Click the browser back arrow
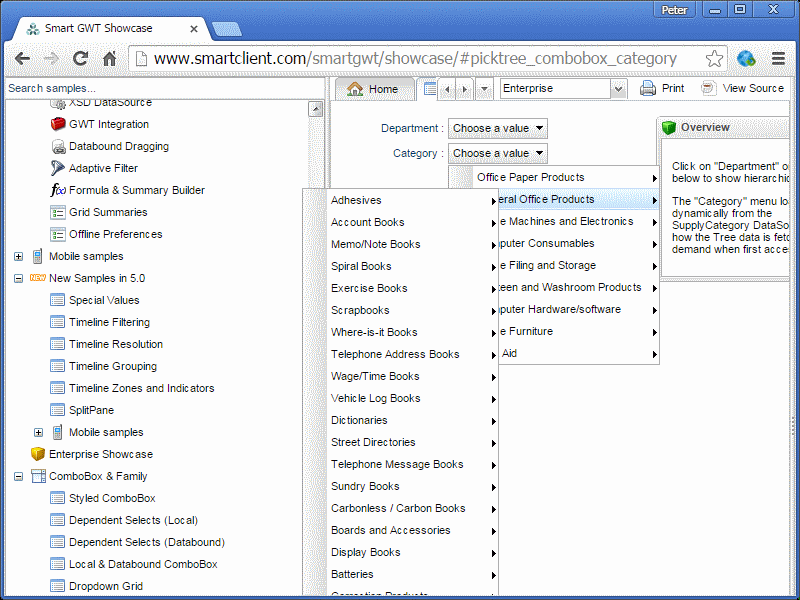The width and height of the screenshot is (800, 600). click(x=22, y=59)
